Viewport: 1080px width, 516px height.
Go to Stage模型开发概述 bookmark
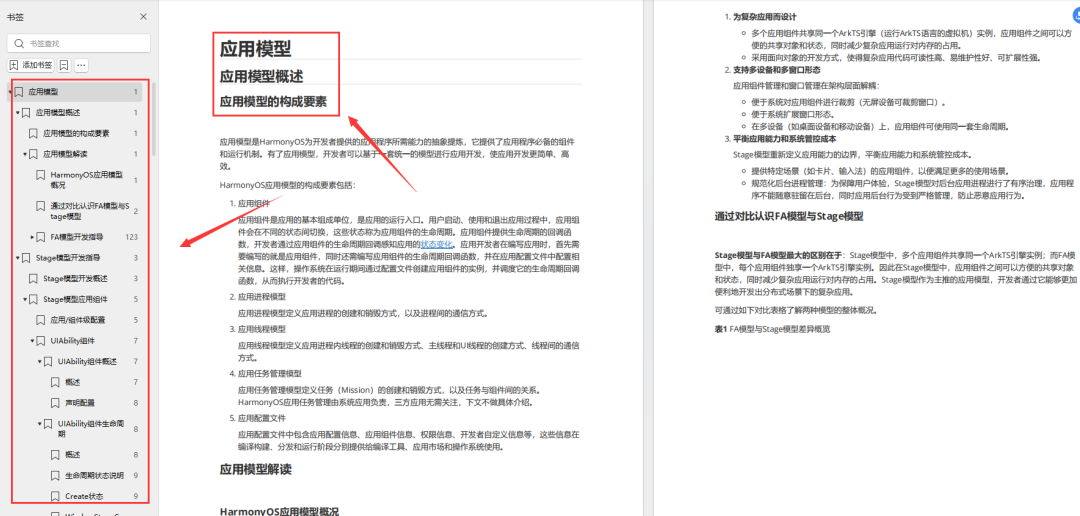(75, 278)
